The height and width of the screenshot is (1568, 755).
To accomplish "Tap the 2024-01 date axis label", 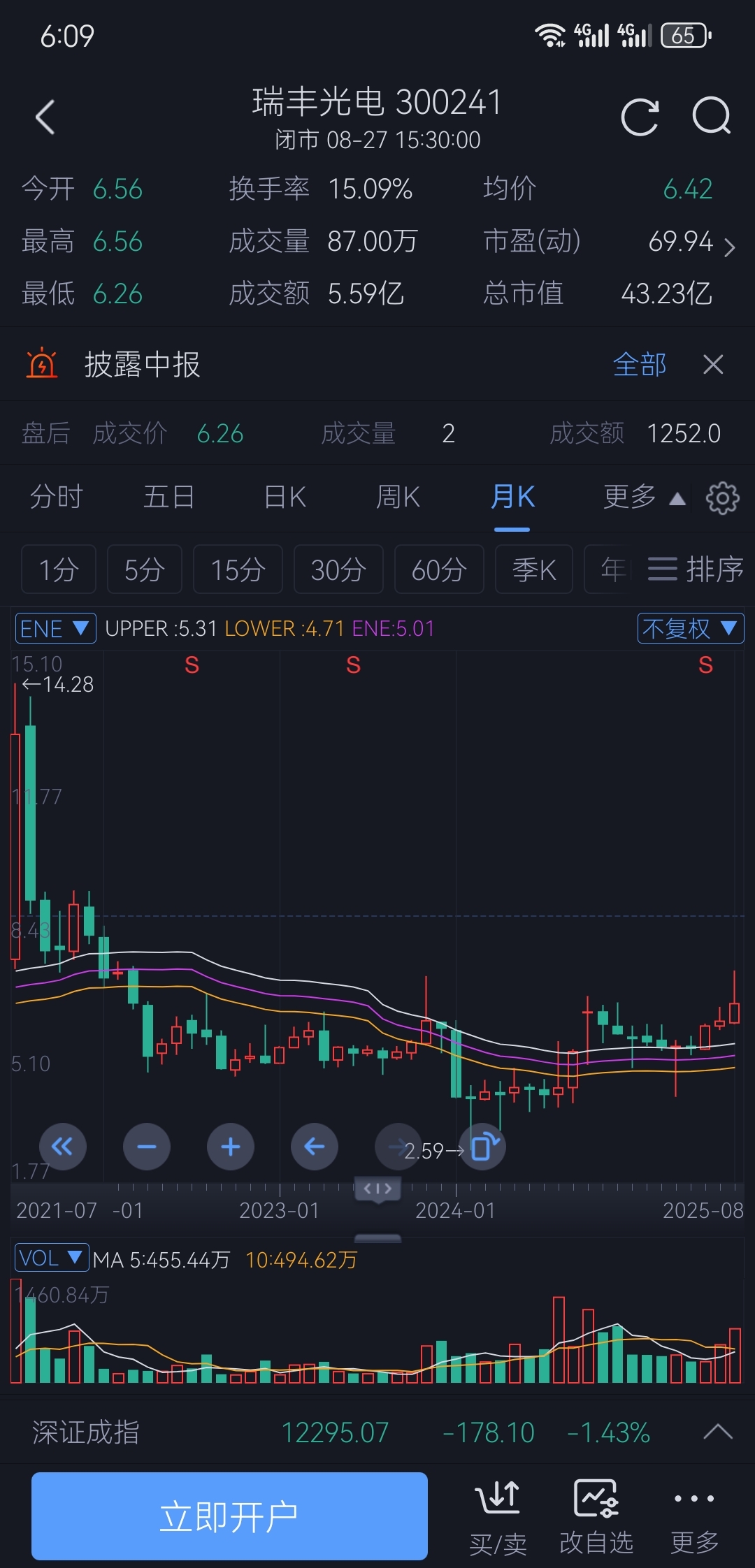I will 455,1210.
